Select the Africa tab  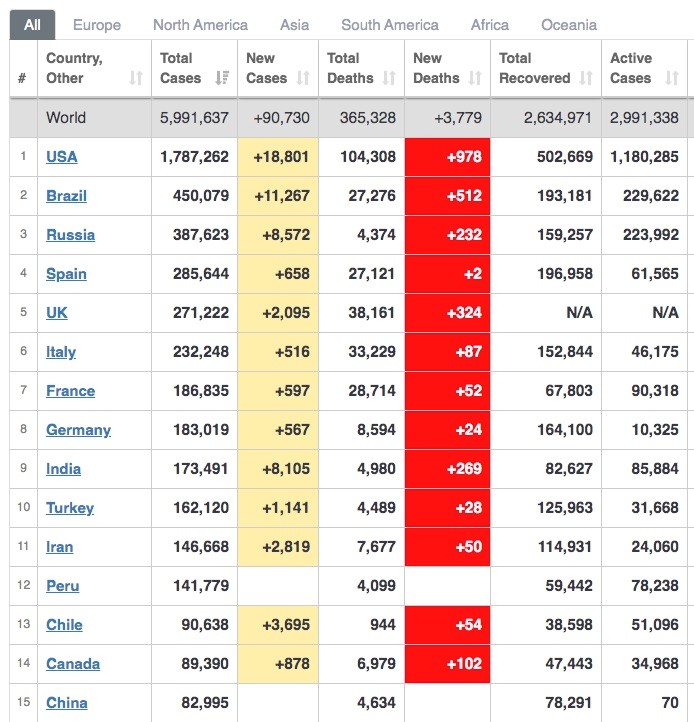(x=489, y=25)
